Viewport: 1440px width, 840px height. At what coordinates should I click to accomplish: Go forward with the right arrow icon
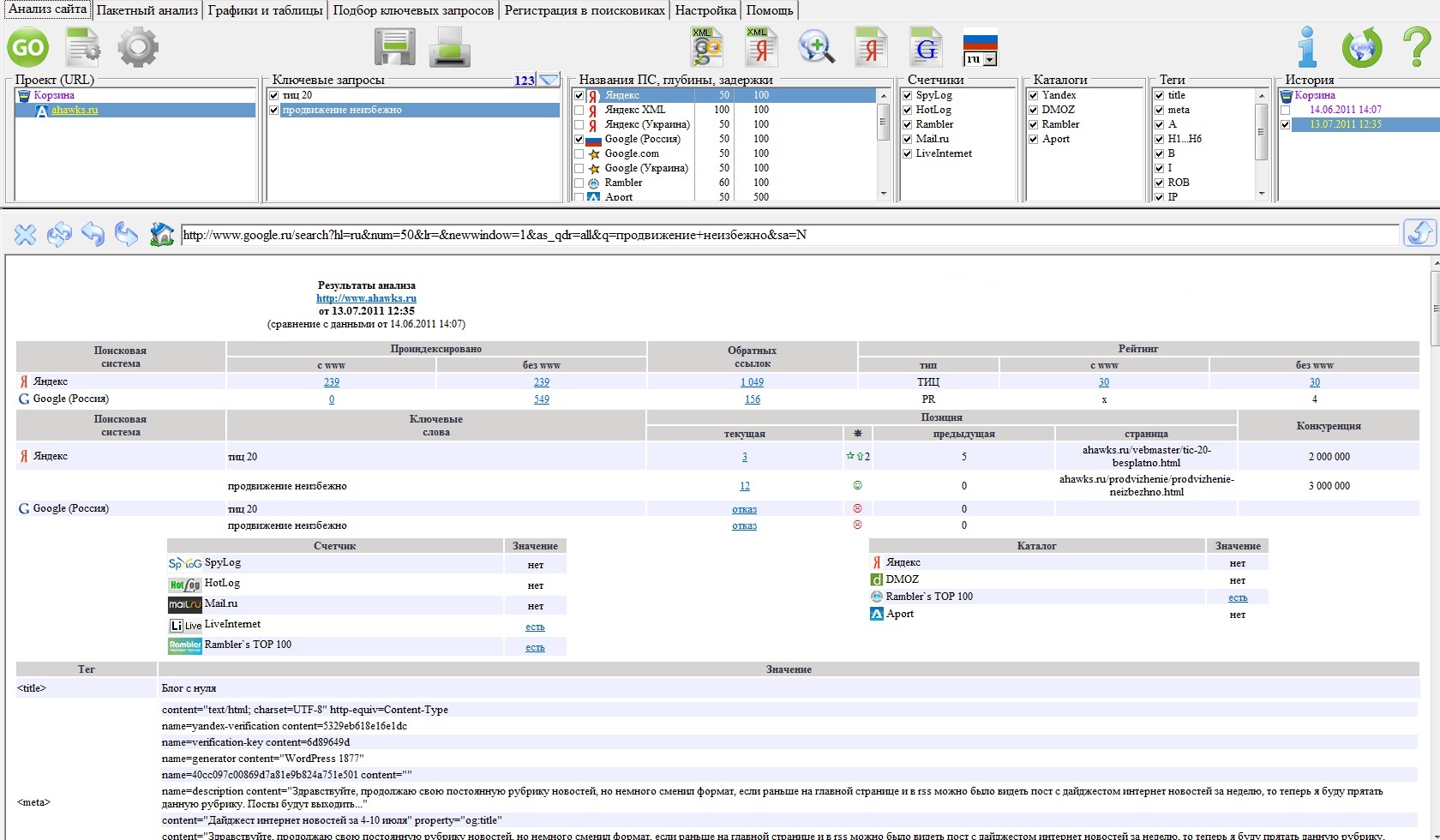[x=126, y=234]
